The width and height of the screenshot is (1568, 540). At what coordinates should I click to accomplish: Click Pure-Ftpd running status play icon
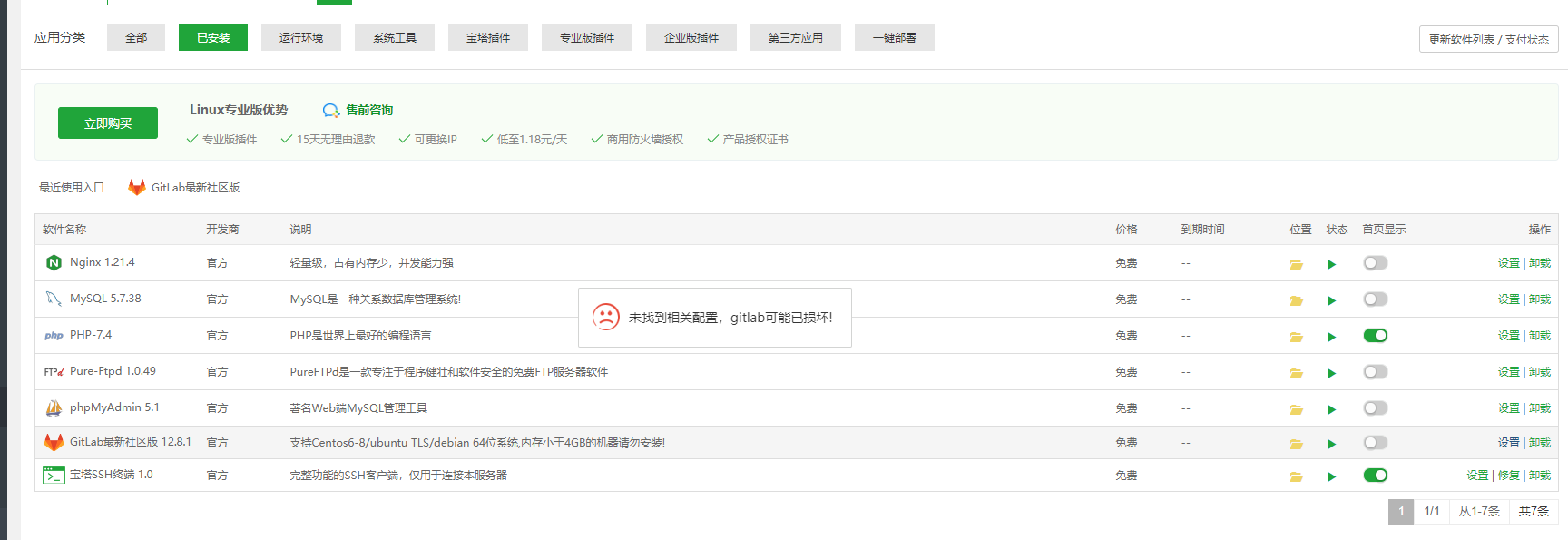(x=1331, y=373)
